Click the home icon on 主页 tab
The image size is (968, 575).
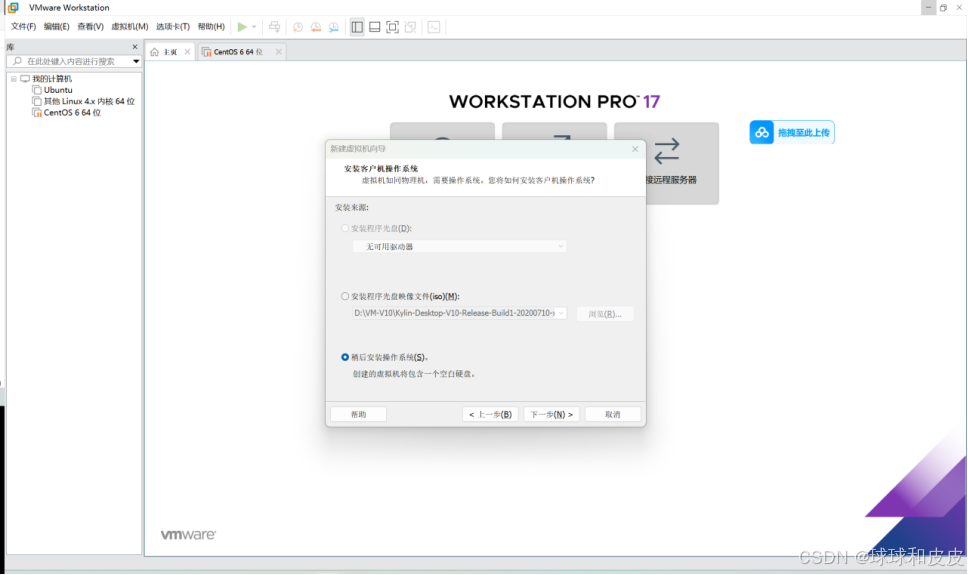click(154, 52)
